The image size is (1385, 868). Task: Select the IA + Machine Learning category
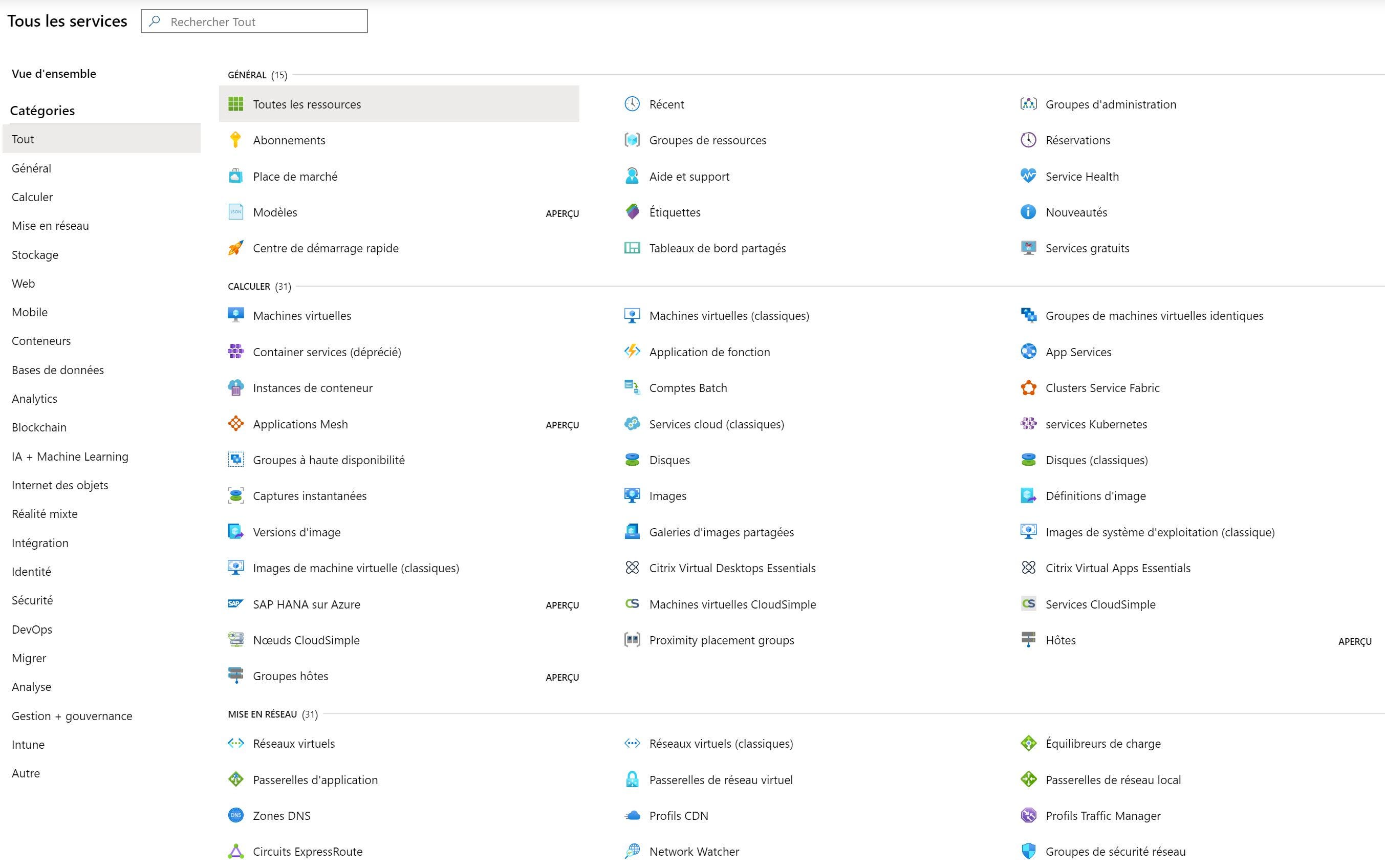[x=70, y=457]
